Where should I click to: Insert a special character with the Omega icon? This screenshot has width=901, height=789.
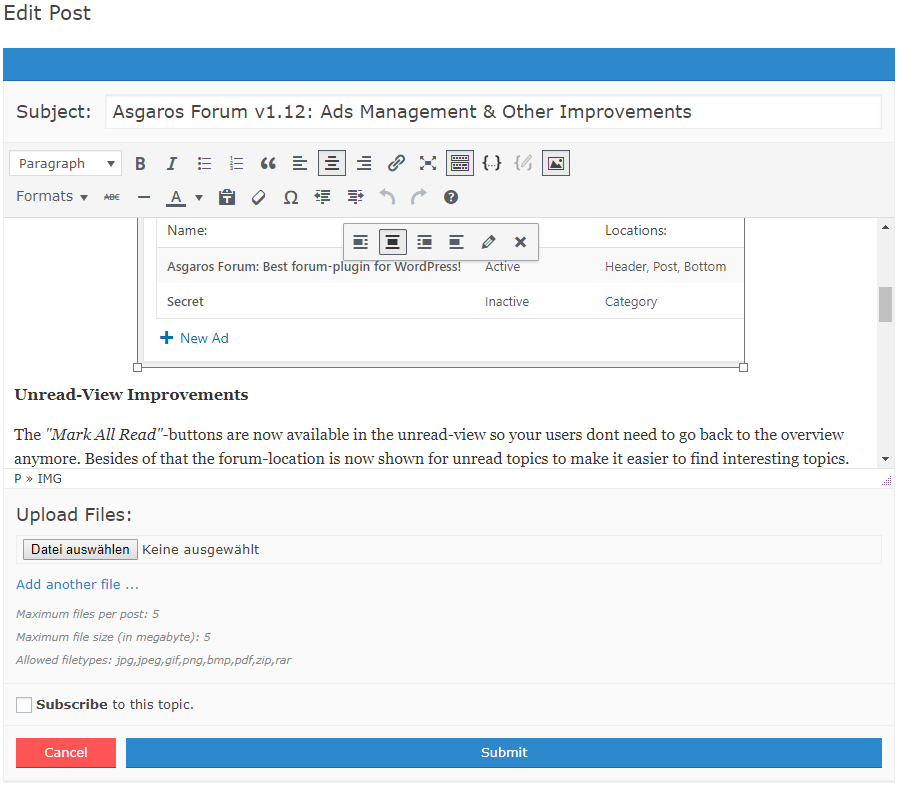point(290,197)
